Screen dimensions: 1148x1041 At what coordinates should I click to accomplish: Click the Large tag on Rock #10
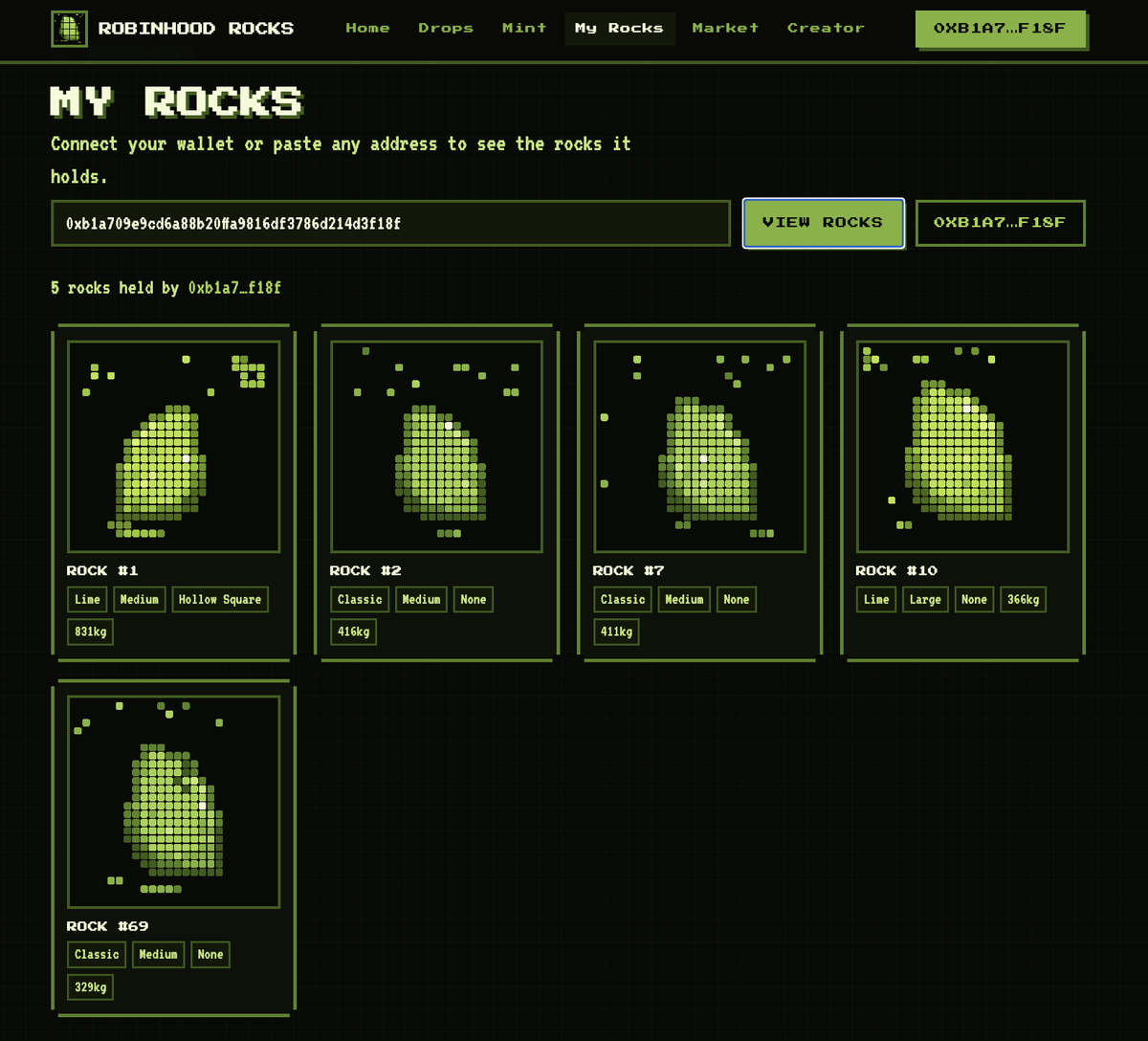click(925, 600)
